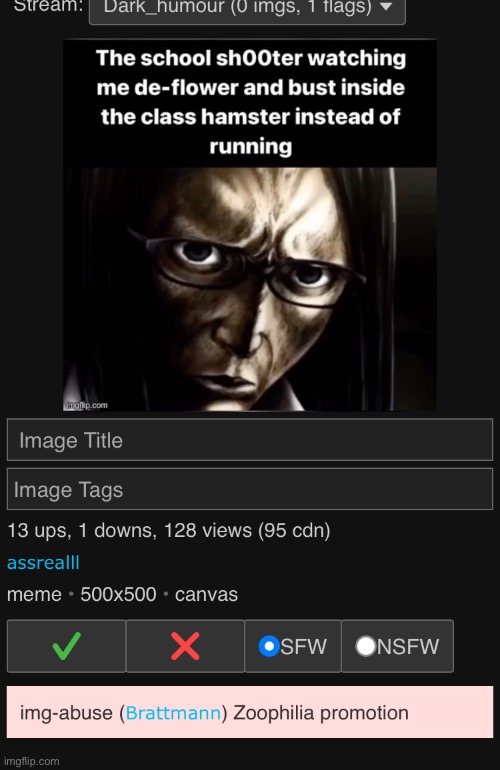Viewport: 500px width, 770px height.
Task: Click the imgflip.com watermark on the meme
Action: click(86, 405)
